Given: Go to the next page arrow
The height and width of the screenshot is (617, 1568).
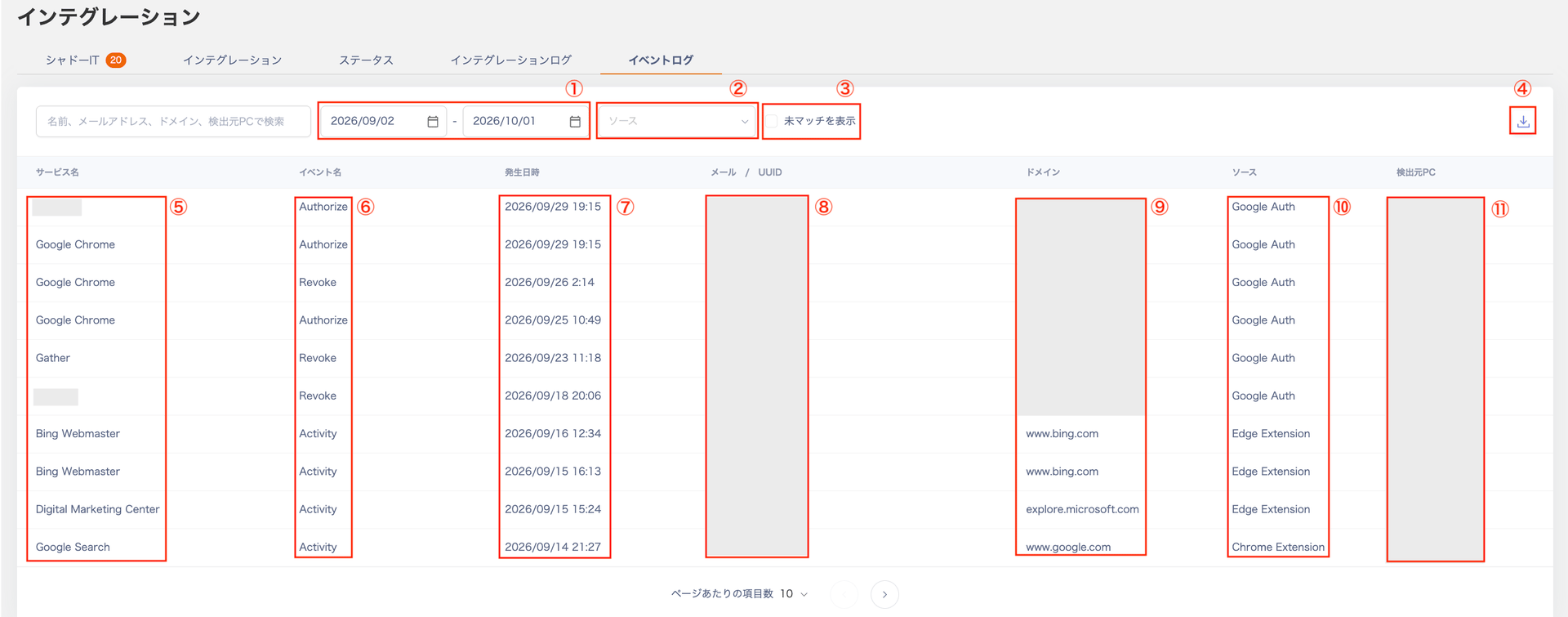Looking at the screenshot, I should [x=884, y=594].
